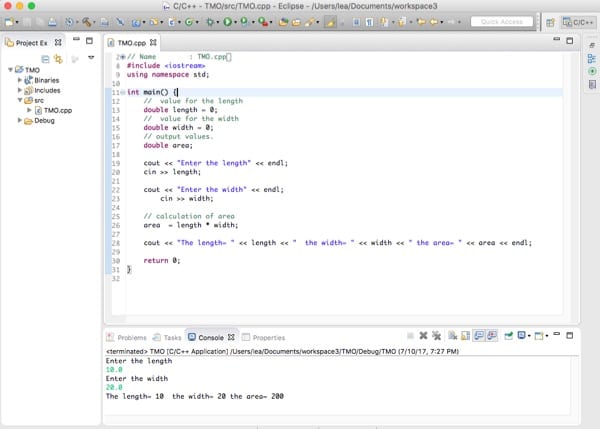Toggle Show Whitespace Characters icon
600x429 pixels.
coord(369,22)
